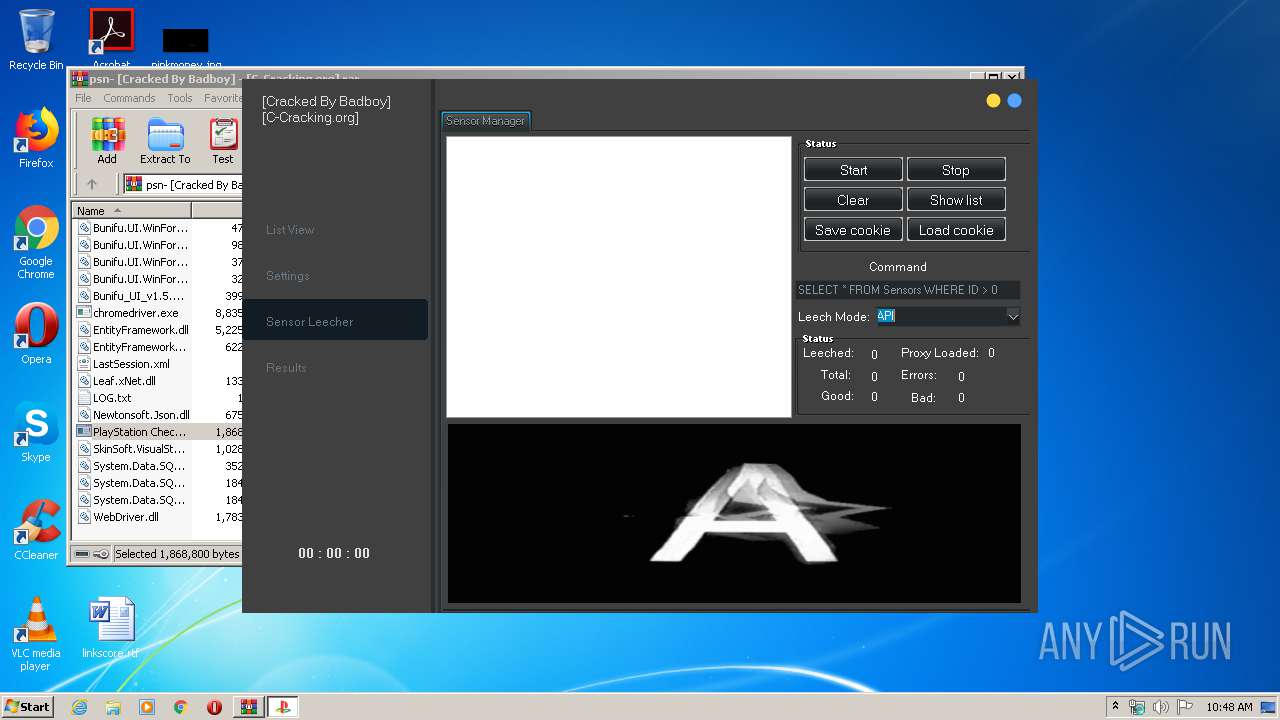Select SkinSoft.VisualSt... file in WinRAR
The height and width of the screenshot is (720, 1280).
pos(139,449)
